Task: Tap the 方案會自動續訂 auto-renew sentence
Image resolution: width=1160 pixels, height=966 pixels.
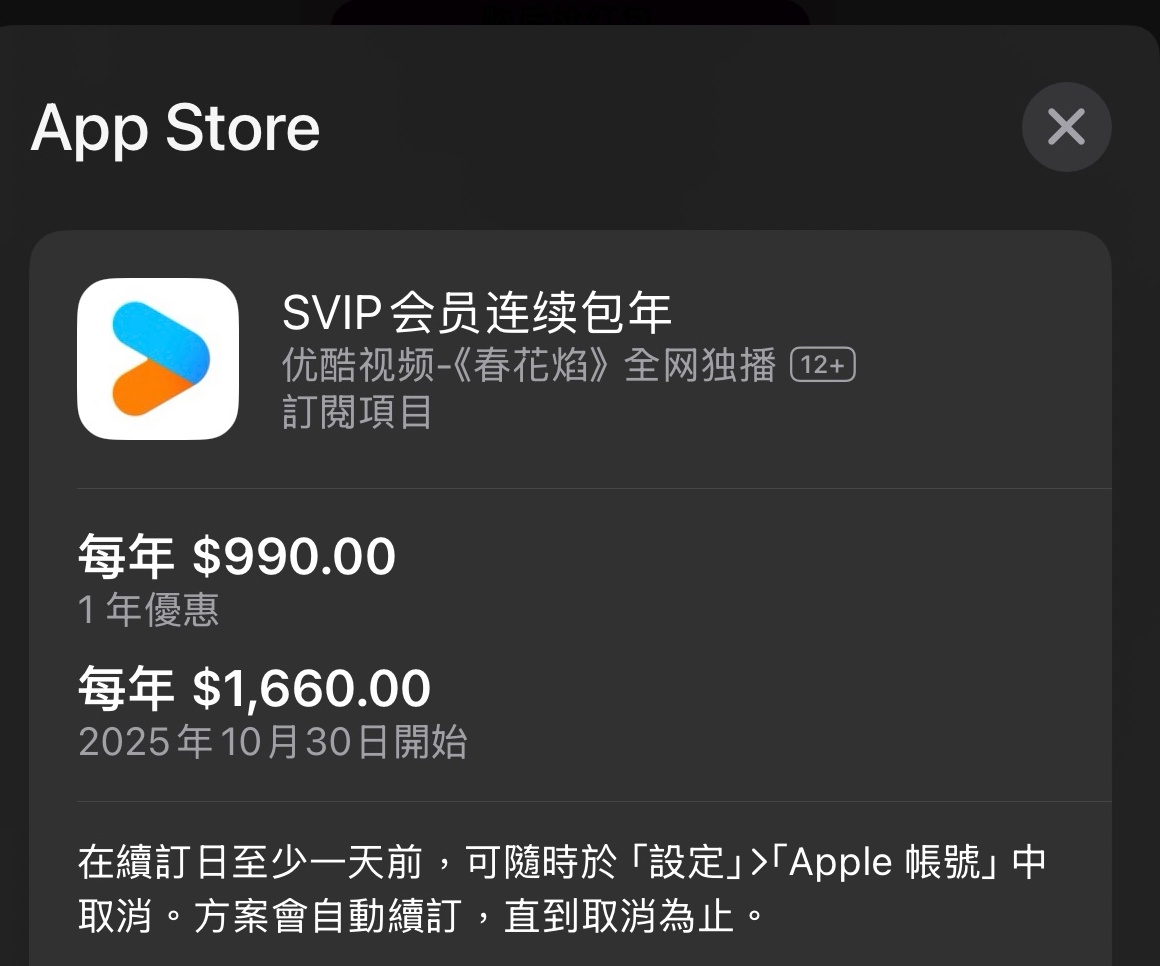Action: pyautogui.click(x=328, y=916)
